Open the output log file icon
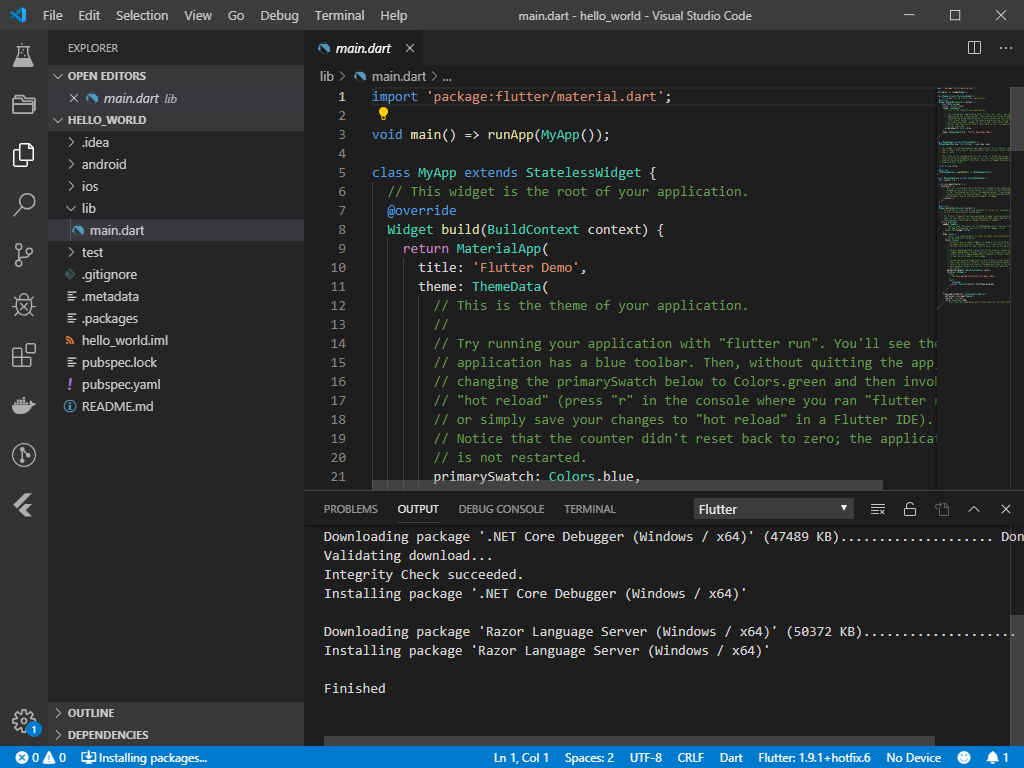Screen dimensions: 1024x768 point(942,509)
